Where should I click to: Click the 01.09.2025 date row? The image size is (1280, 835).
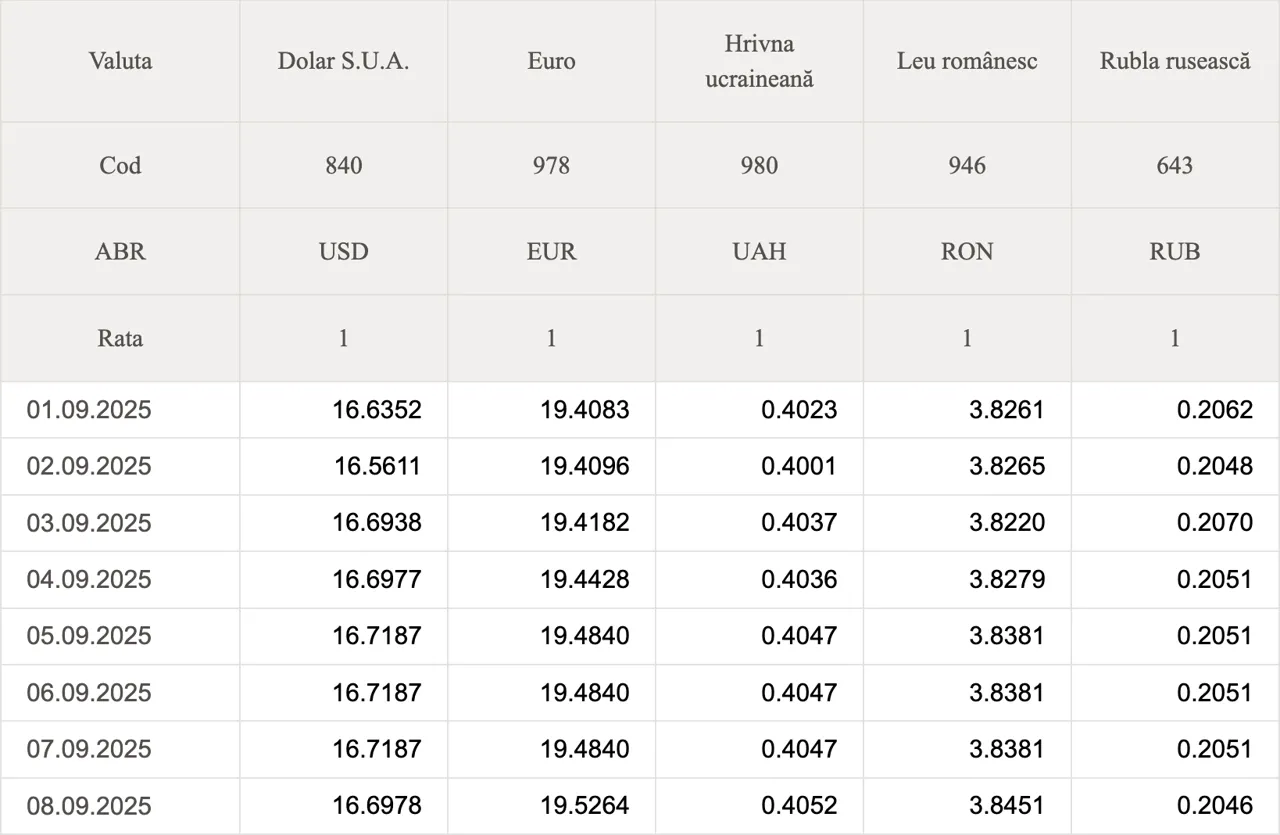click(x=640, y=409)
